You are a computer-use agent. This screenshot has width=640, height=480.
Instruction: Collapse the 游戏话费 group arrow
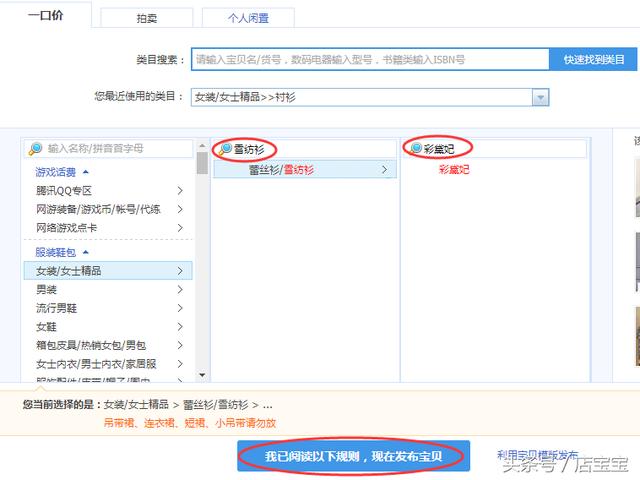(86, 172)
